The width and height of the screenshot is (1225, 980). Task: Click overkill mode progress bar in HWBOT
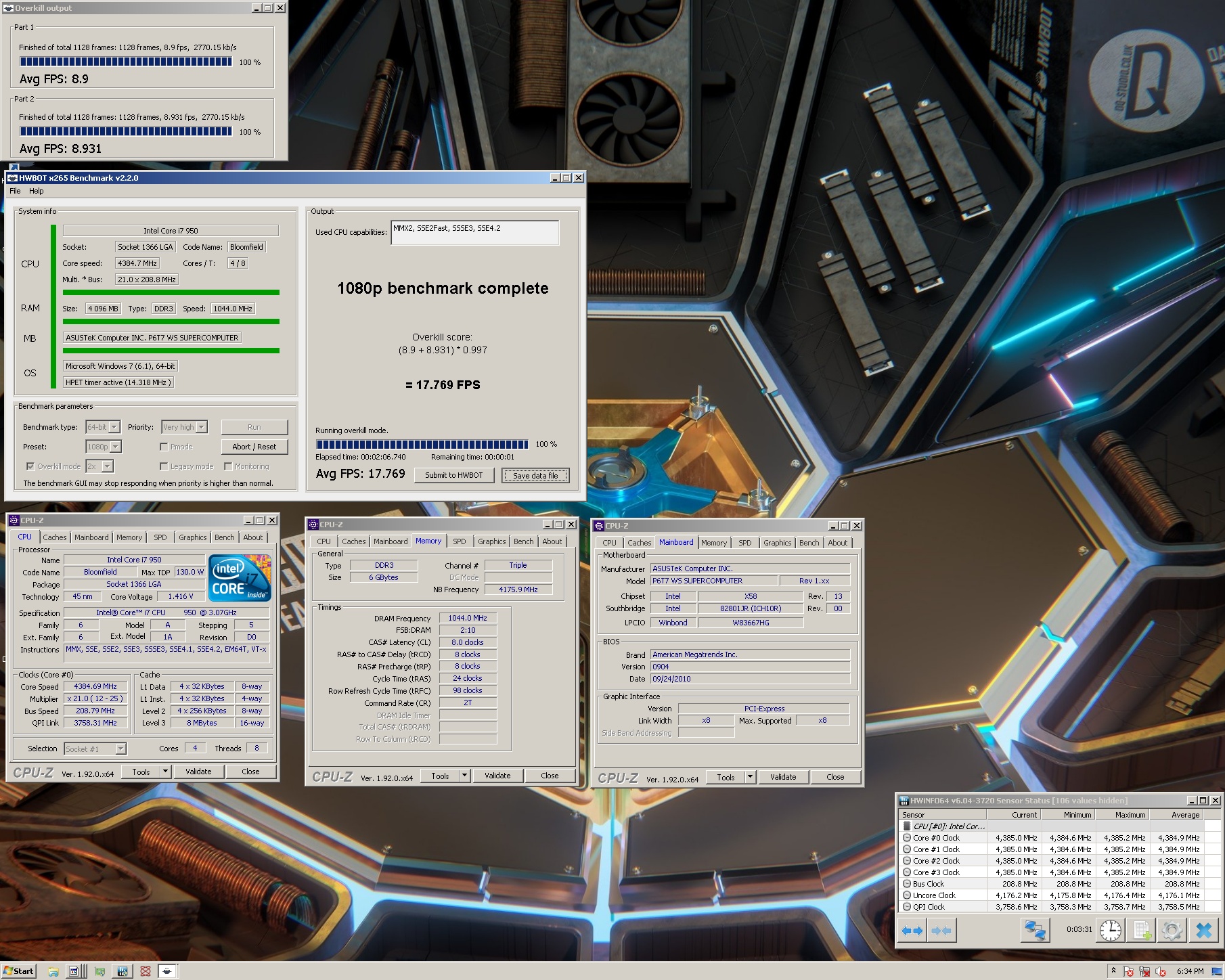point(422,445)
